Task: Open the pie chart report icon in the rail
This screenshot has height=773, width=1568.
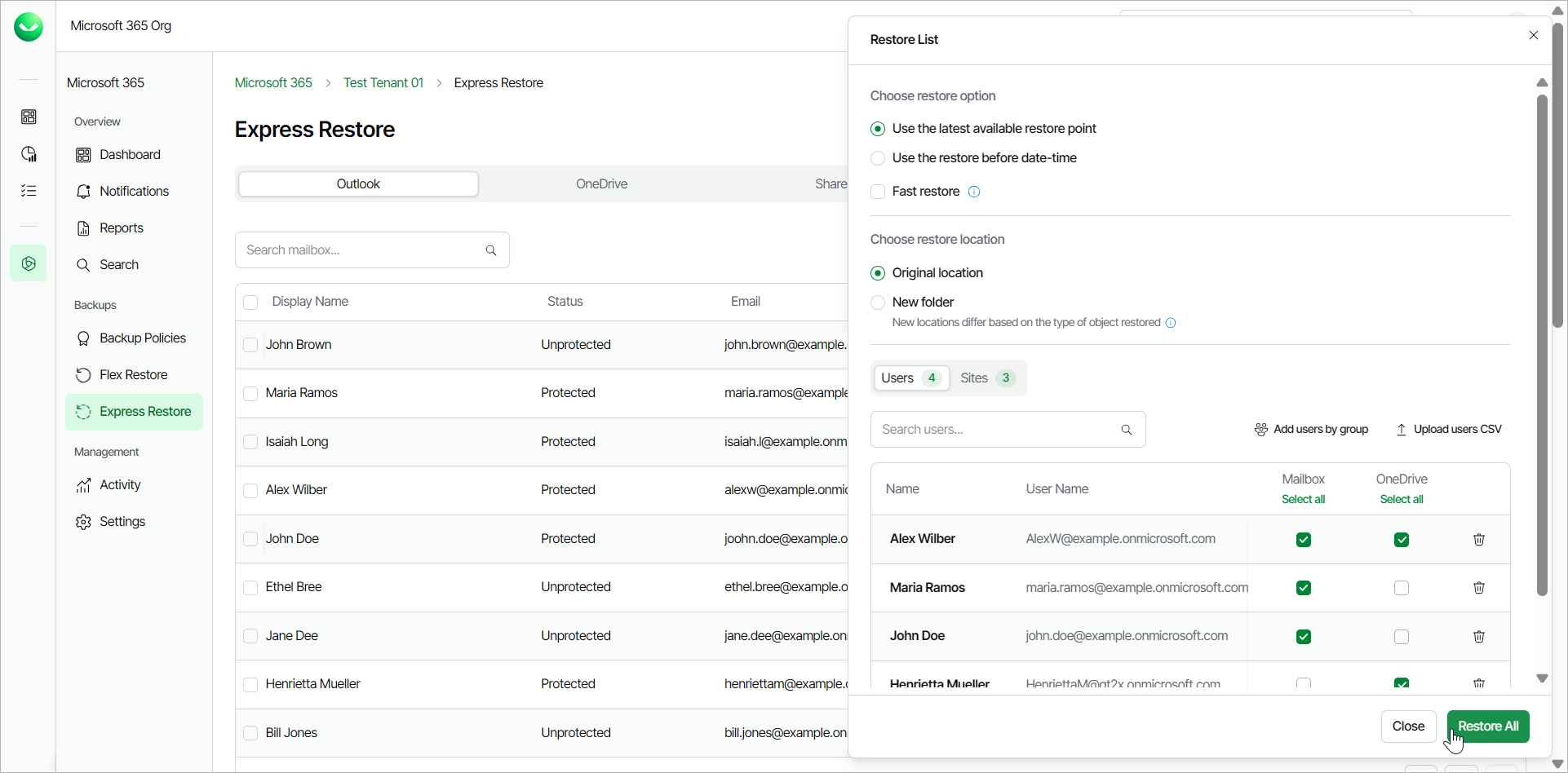Action: pos(29,154)
